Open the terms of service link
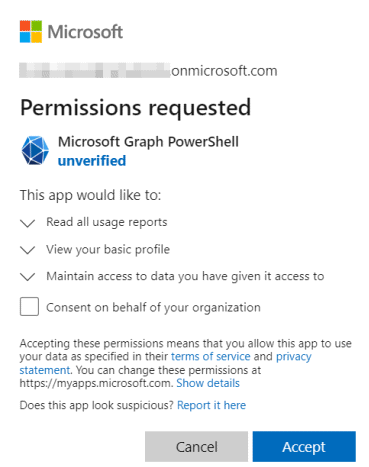Viewport: 369px width, 467px height. coord(211,356)
